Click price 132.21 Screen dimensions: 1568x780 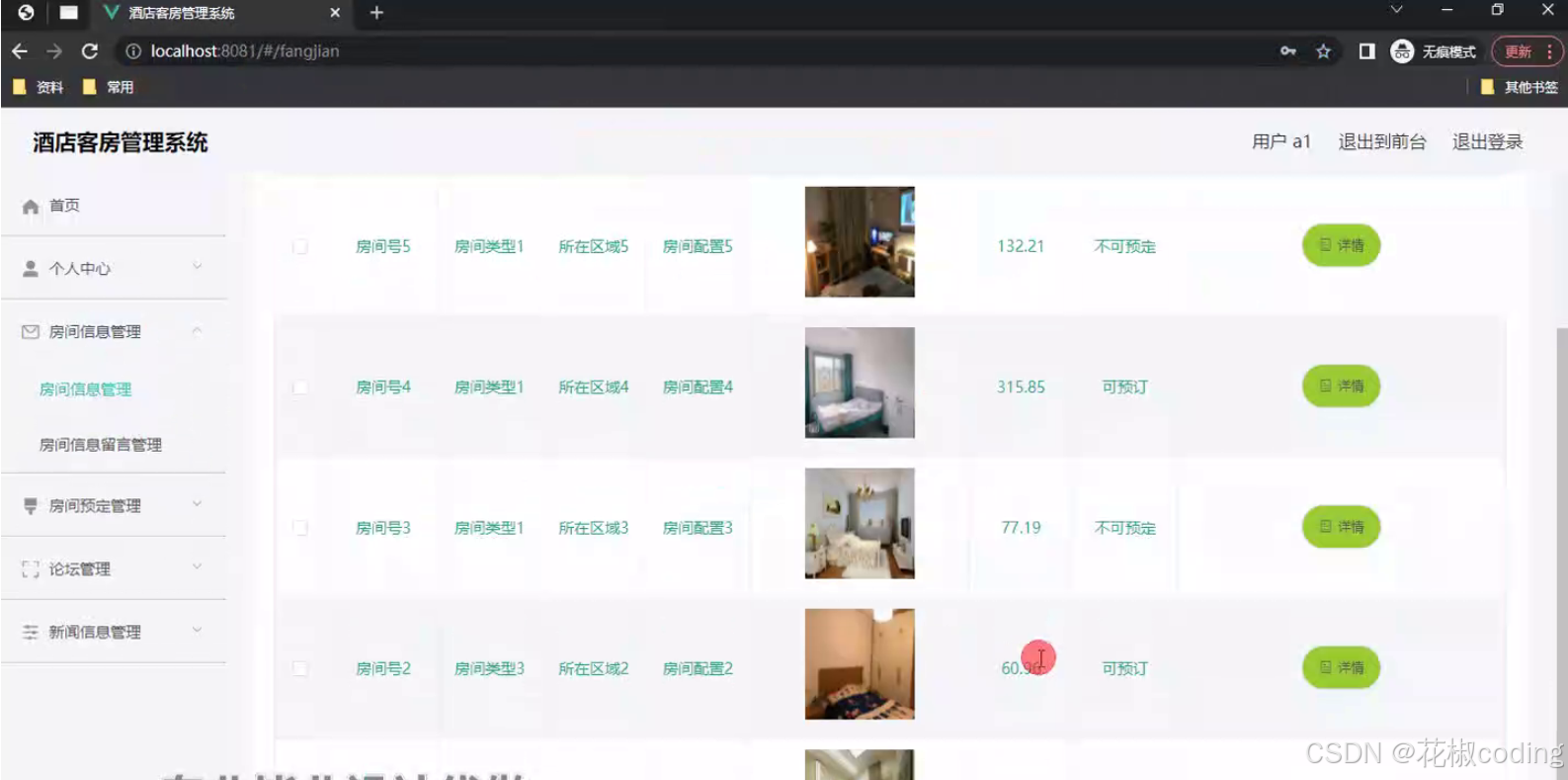(x=1021, y=246)
